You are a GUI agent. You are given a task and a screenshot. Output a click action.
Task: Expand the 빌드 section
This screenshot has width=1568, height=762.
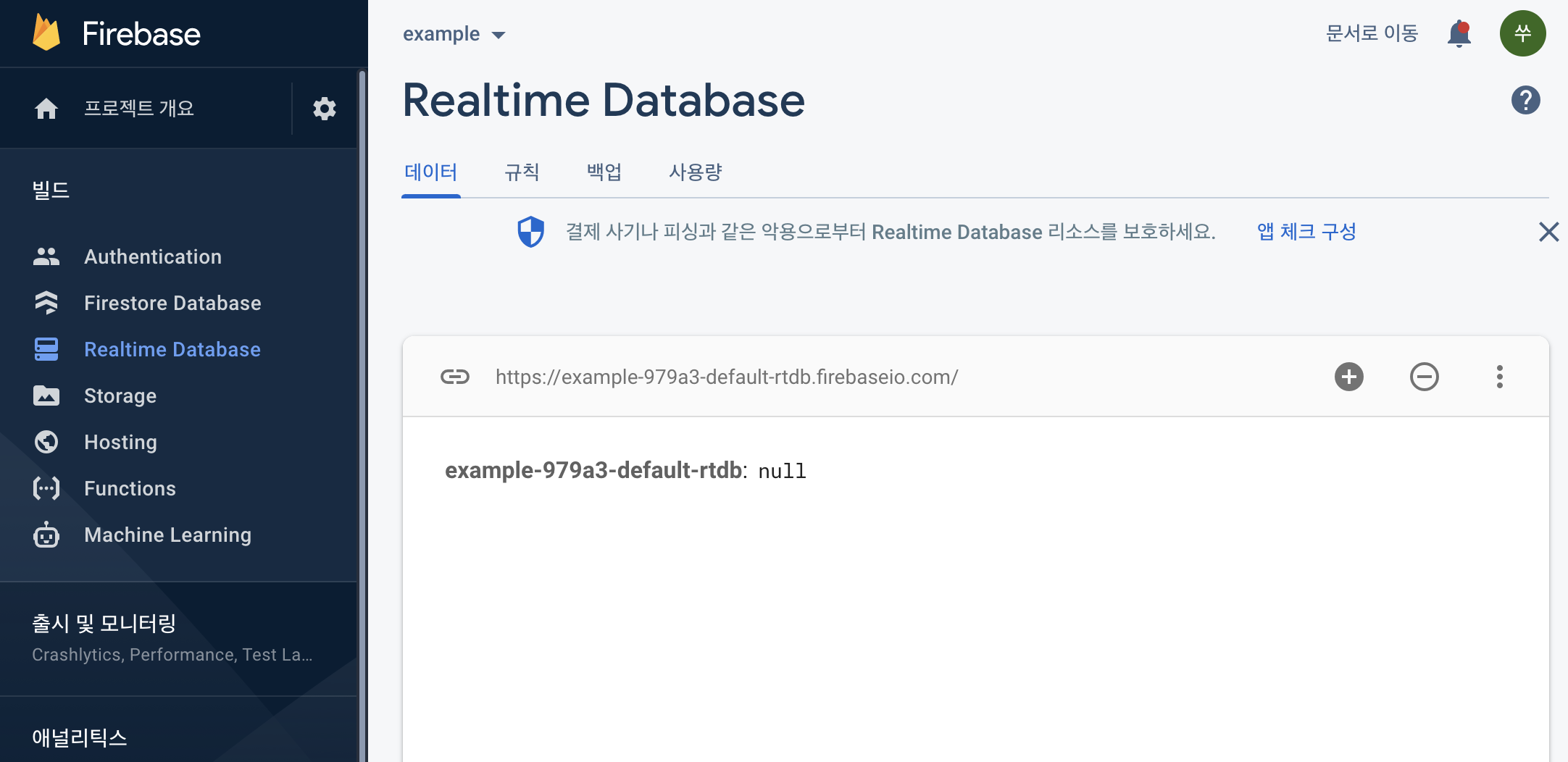tap(51, 190)
